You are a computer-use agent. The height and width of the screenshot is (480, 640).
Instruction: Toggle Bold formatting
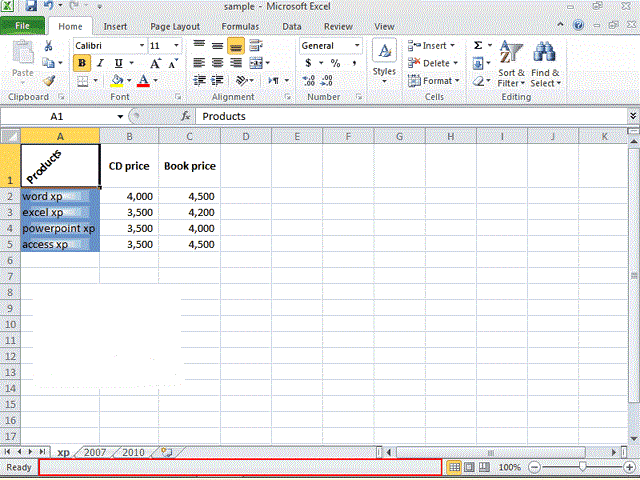(x=82, y=63)
